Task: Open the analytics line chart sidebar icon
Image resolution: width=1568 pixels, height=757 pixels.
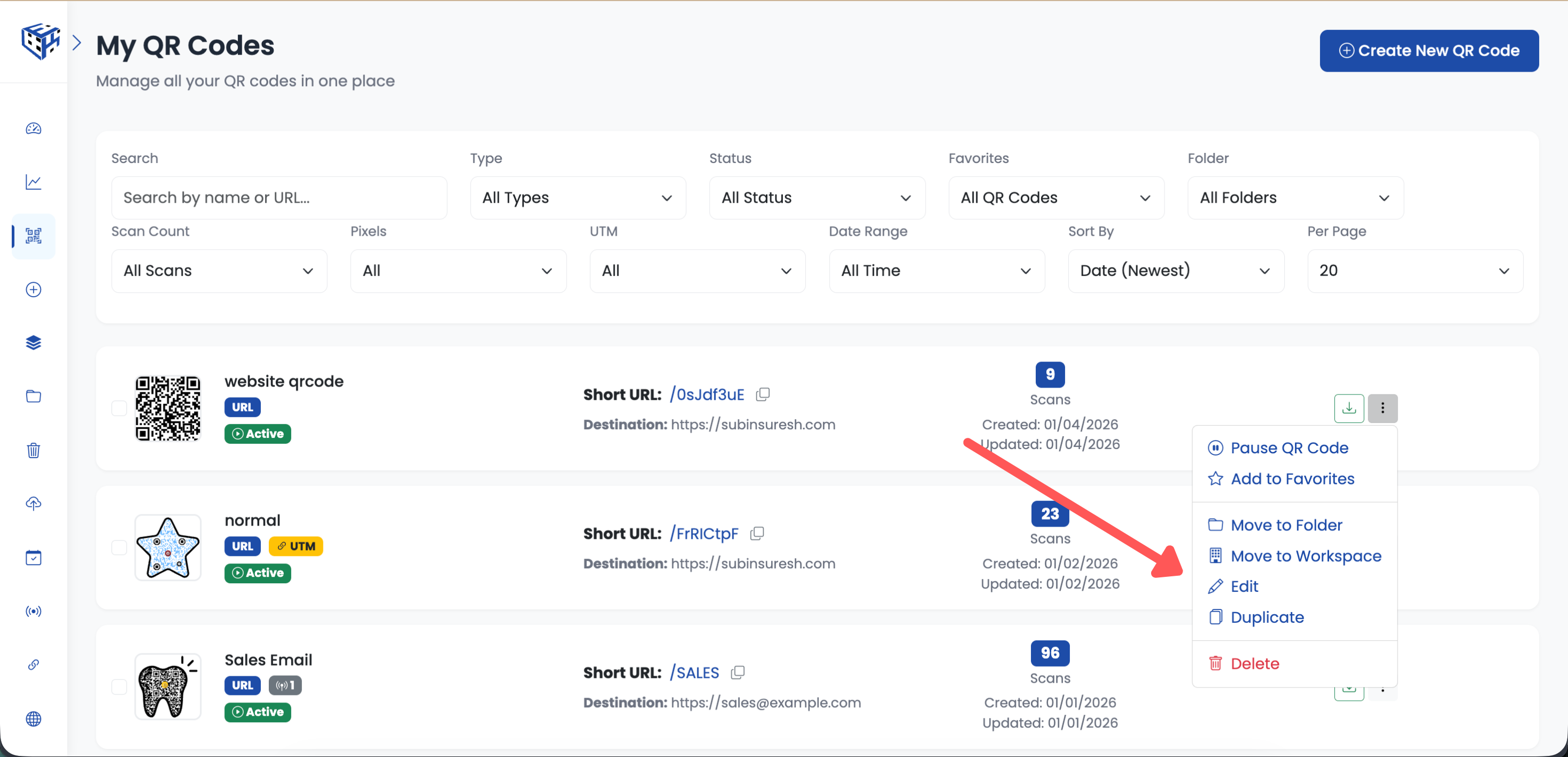Action: click(34, 182)
